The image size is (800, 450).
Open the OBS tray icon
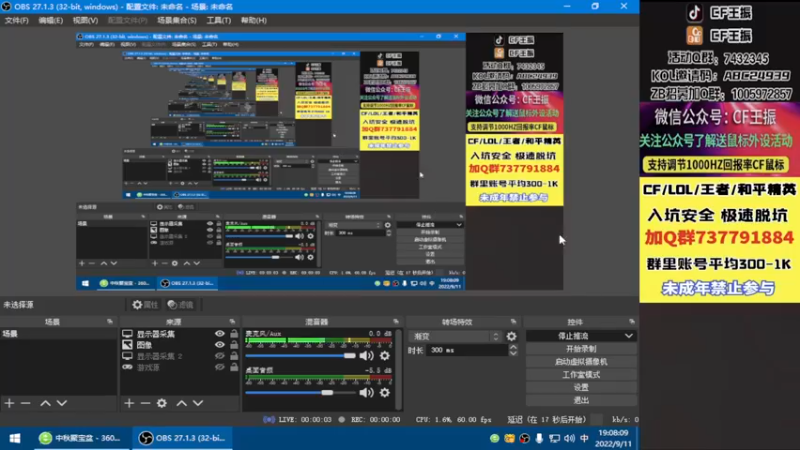pyautogui.click(x=524, y=438)
